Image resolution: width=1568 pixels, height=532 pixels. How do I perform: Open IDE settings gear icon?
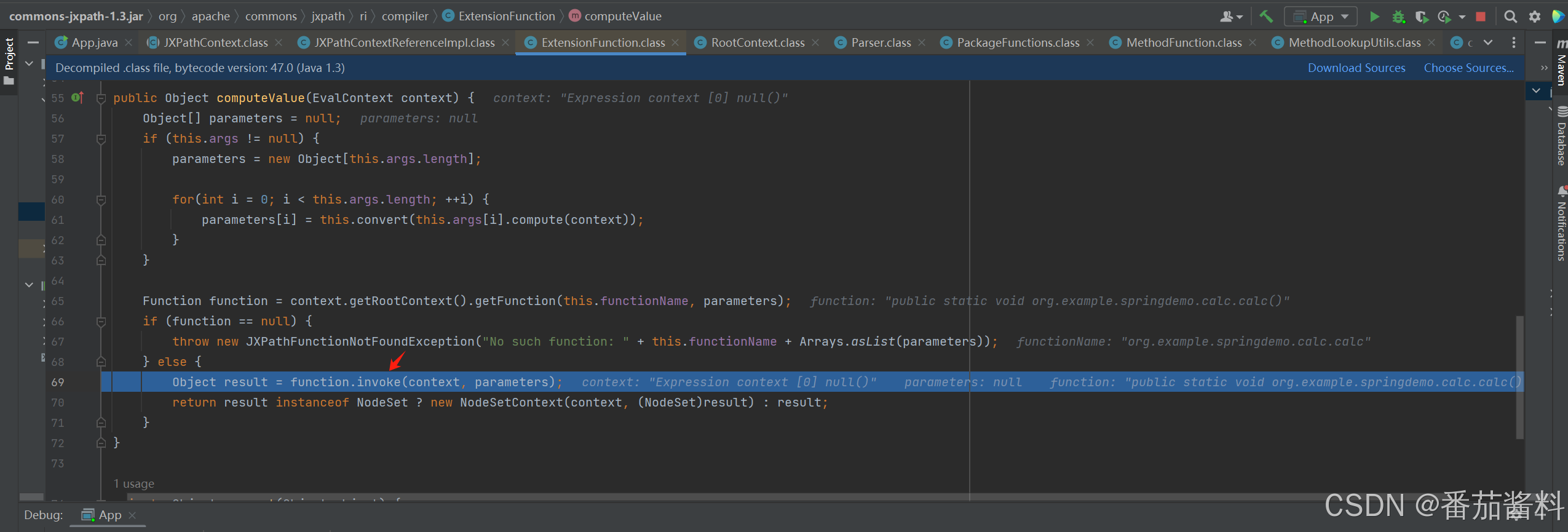pyautogui.click(x=1535, y=17)
